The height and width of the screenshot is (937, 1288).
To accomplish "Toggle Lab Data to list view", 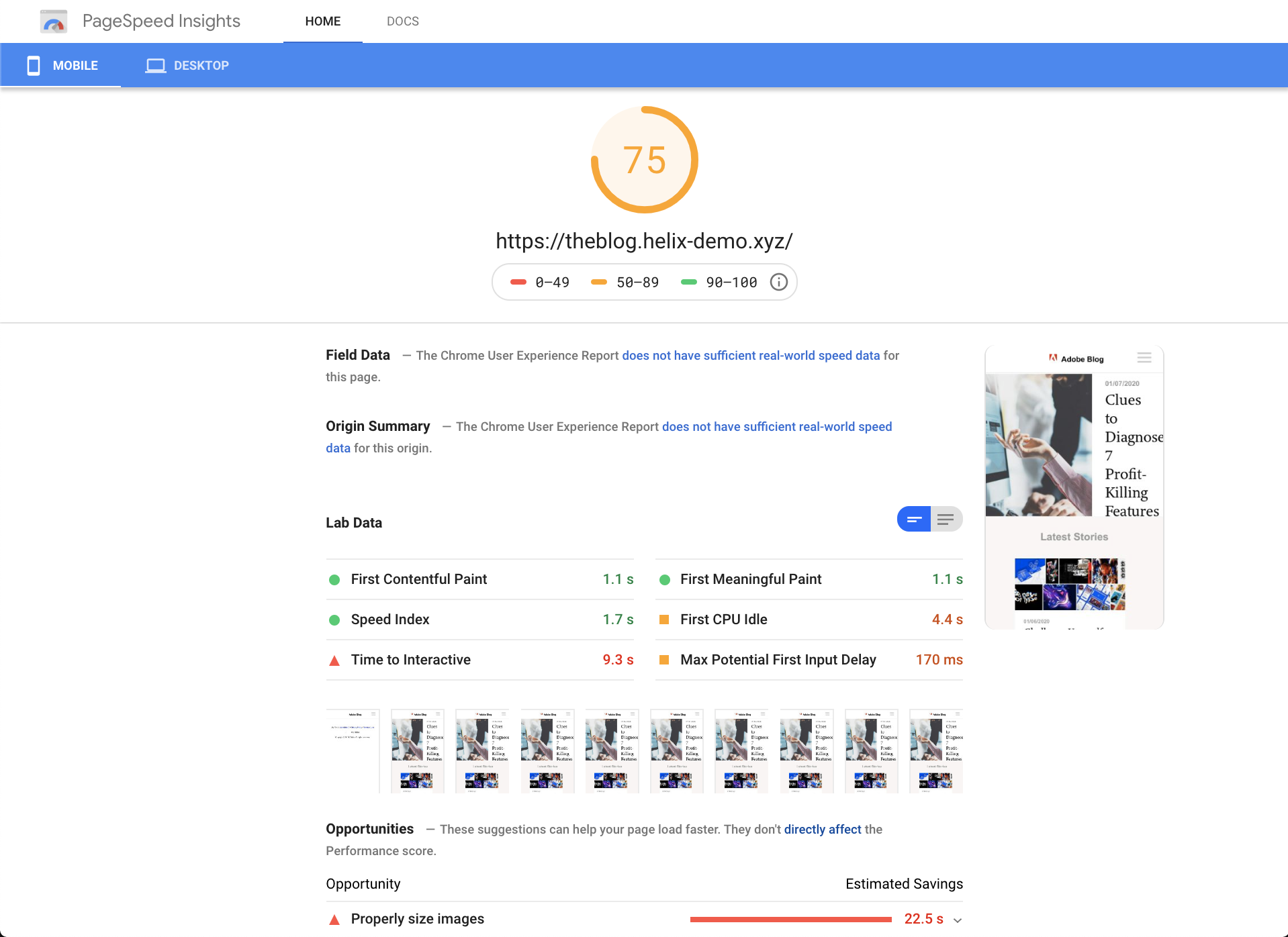I will click(x=946, y=519).
